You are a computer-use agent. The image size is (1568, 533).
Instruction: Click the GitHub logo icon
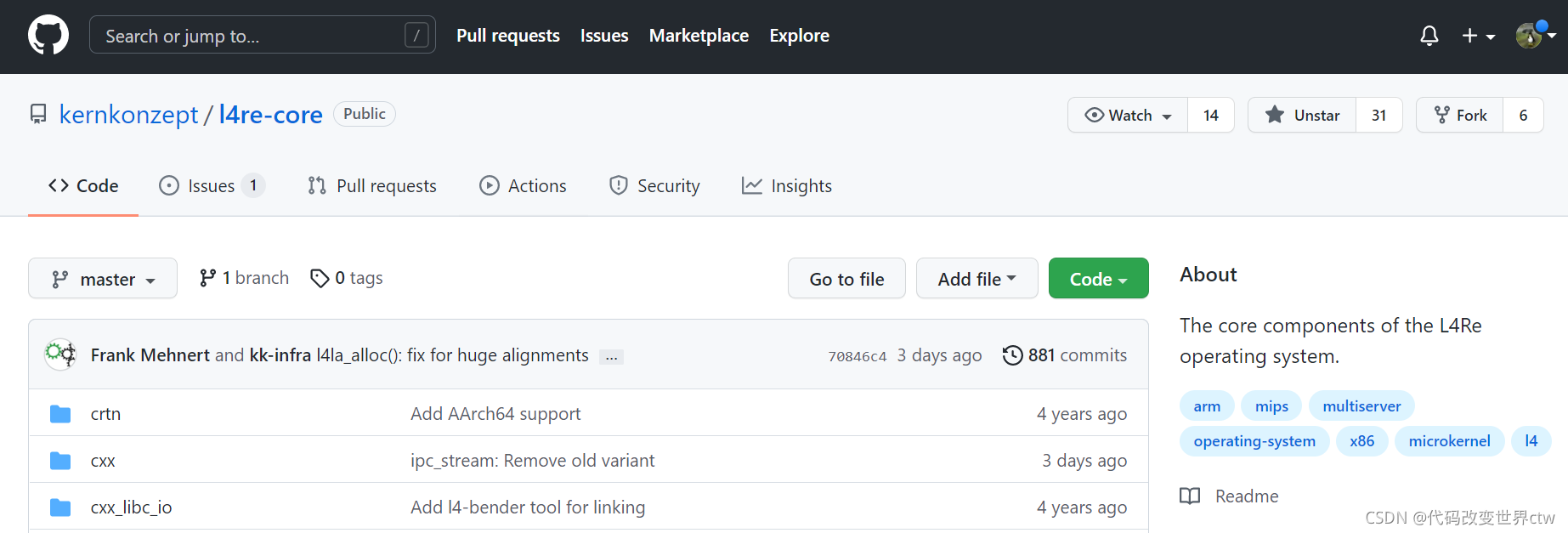pyautogui.click(x=48, y=36)
